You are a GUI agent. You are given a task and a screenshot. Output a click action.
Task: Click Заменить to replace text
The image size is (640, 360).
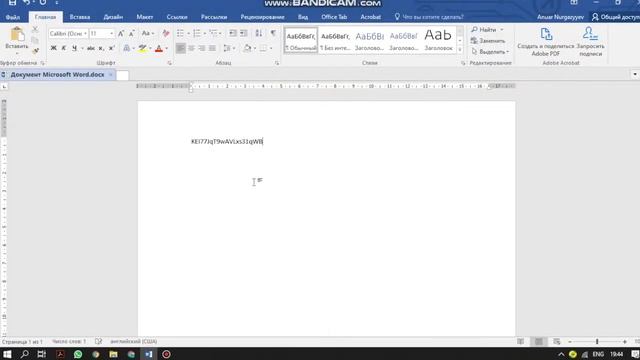point(488,41)
